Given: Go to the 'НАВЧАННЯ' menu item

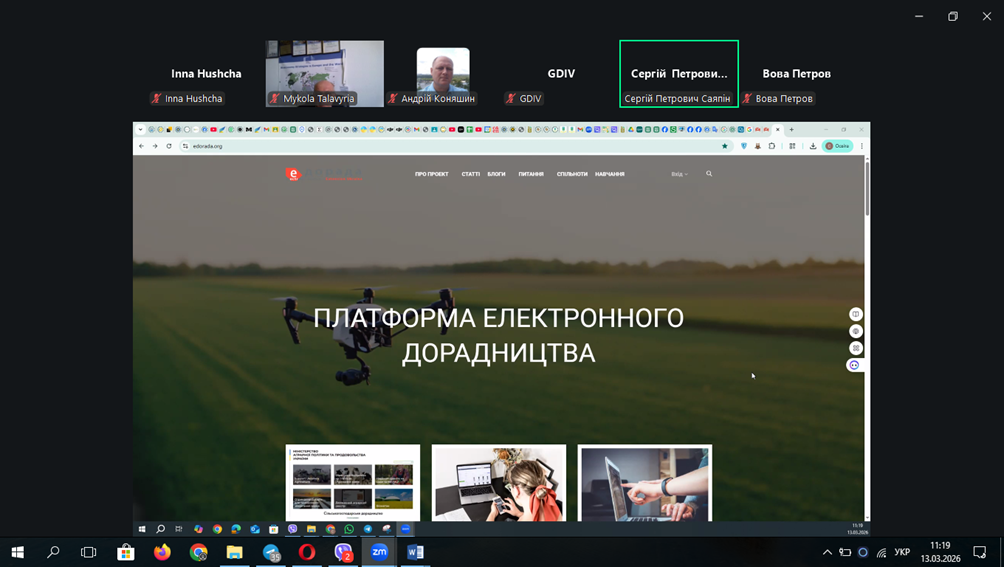Looking at the screenshot, I should coord(610,174).
